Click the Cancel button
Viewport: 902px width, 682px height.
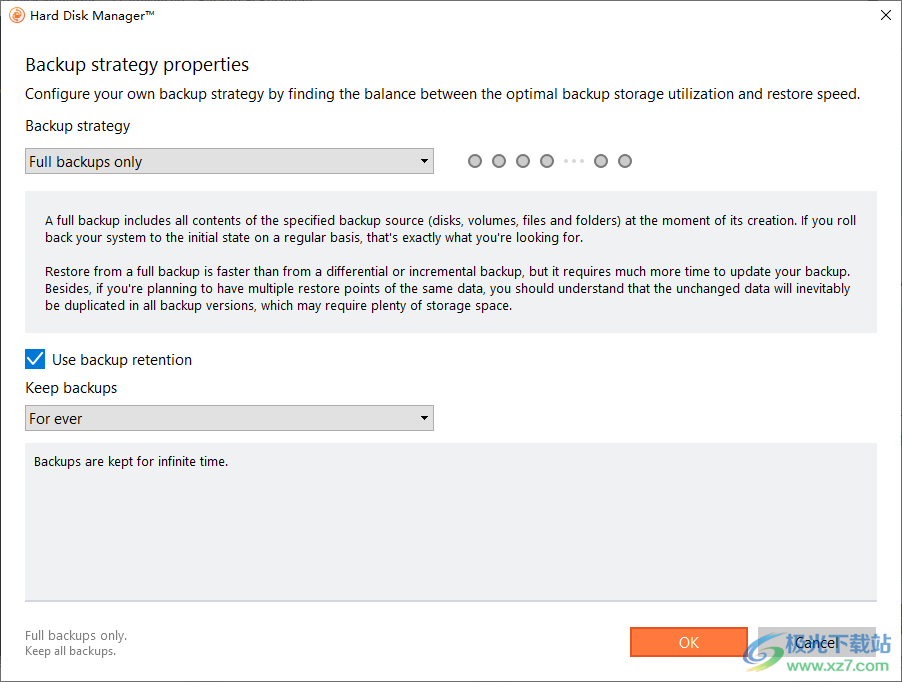pyautogui.click(x=817, y=642)
